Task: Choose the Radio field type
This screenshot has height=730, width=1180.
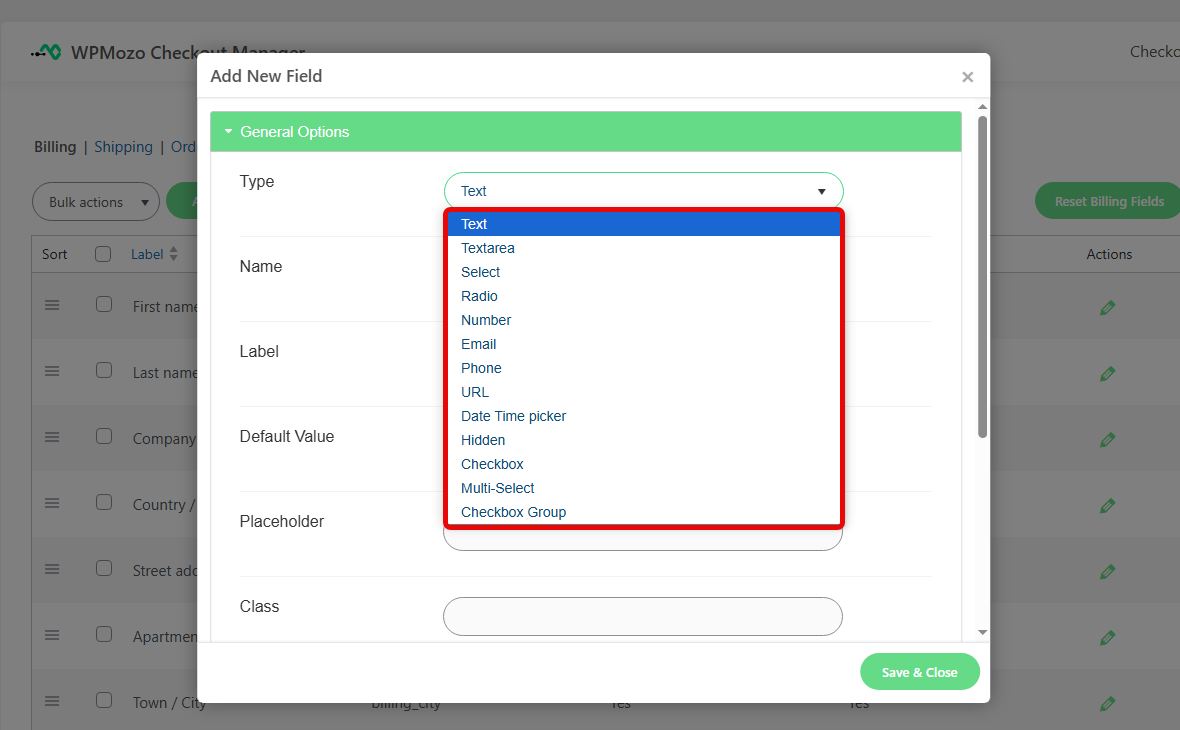Action: tap(643, 297)
